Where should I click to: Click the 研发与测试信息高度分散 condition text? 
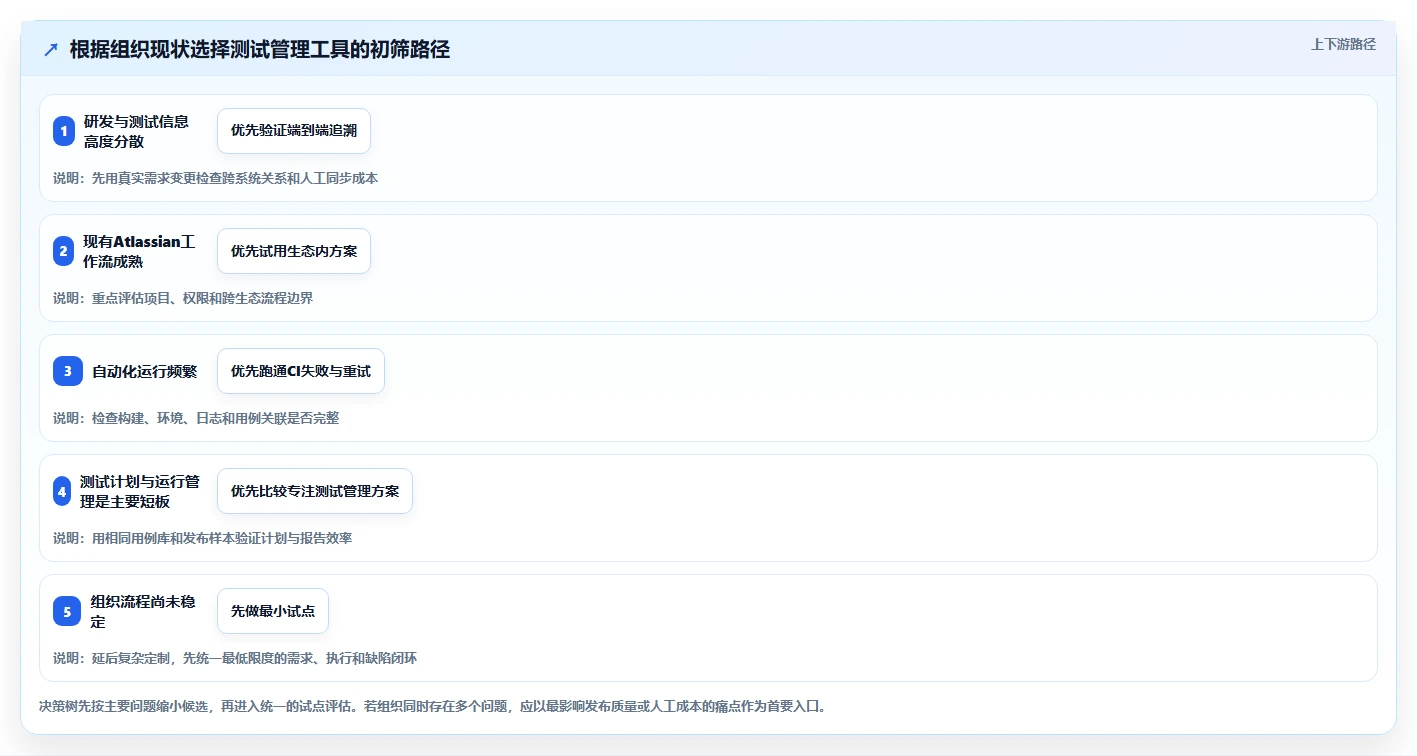pyautogui.click(x=136, y=131)
